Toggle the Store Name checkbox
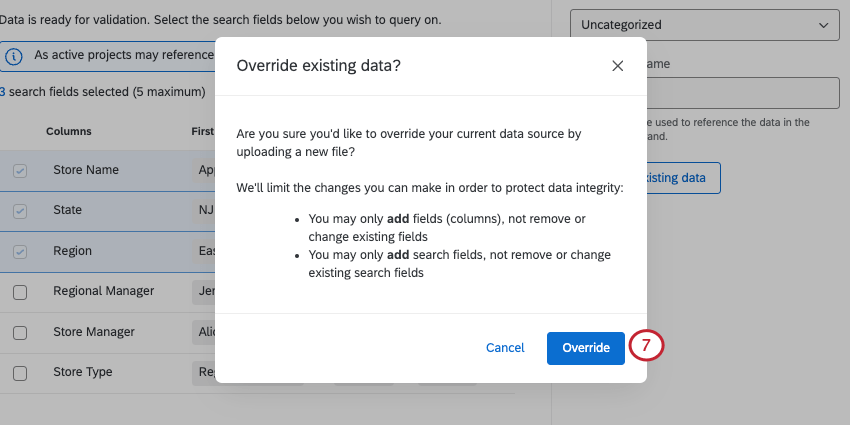This screenshot has height=425, width=850. 20,171
